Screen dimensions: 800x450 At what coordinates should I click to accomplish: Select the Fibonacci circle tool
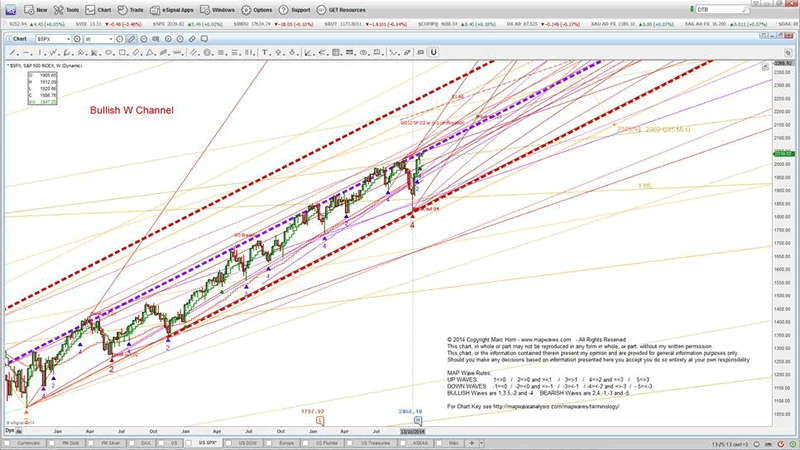click(x=207, y=53)
